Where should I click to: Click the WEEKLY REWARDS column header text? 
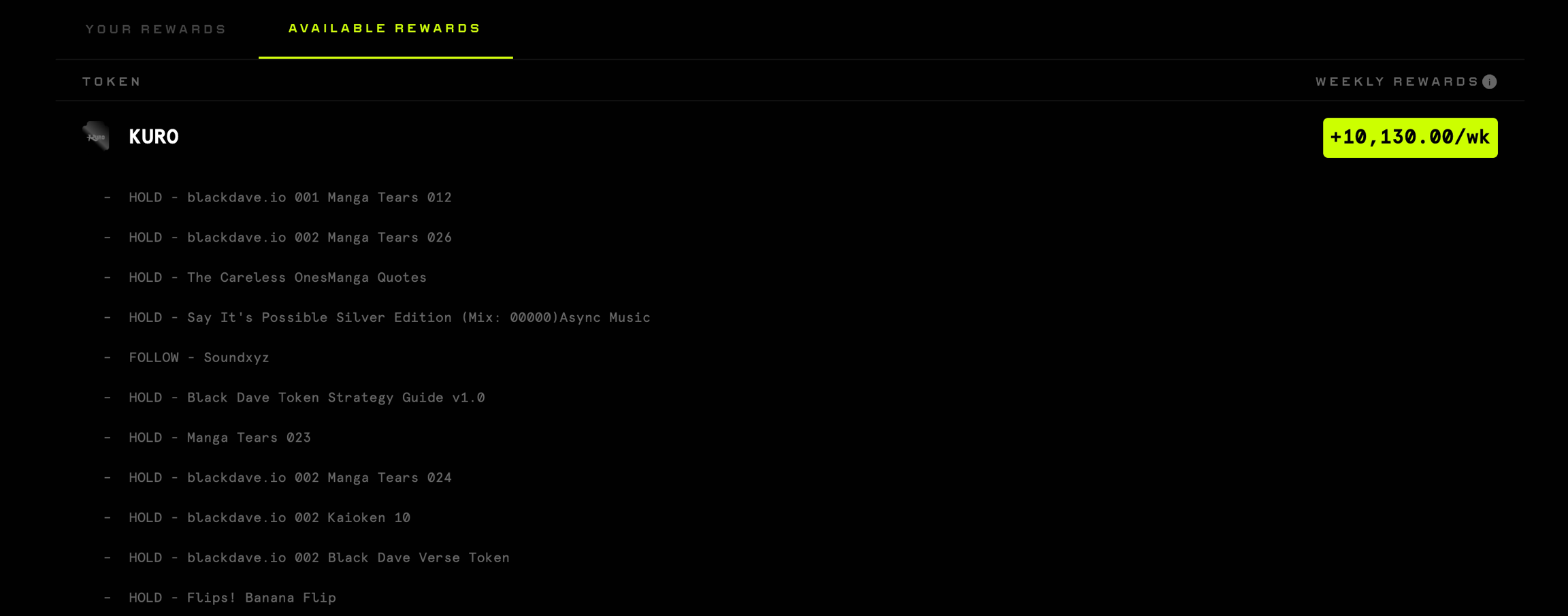click(1396, 82)
